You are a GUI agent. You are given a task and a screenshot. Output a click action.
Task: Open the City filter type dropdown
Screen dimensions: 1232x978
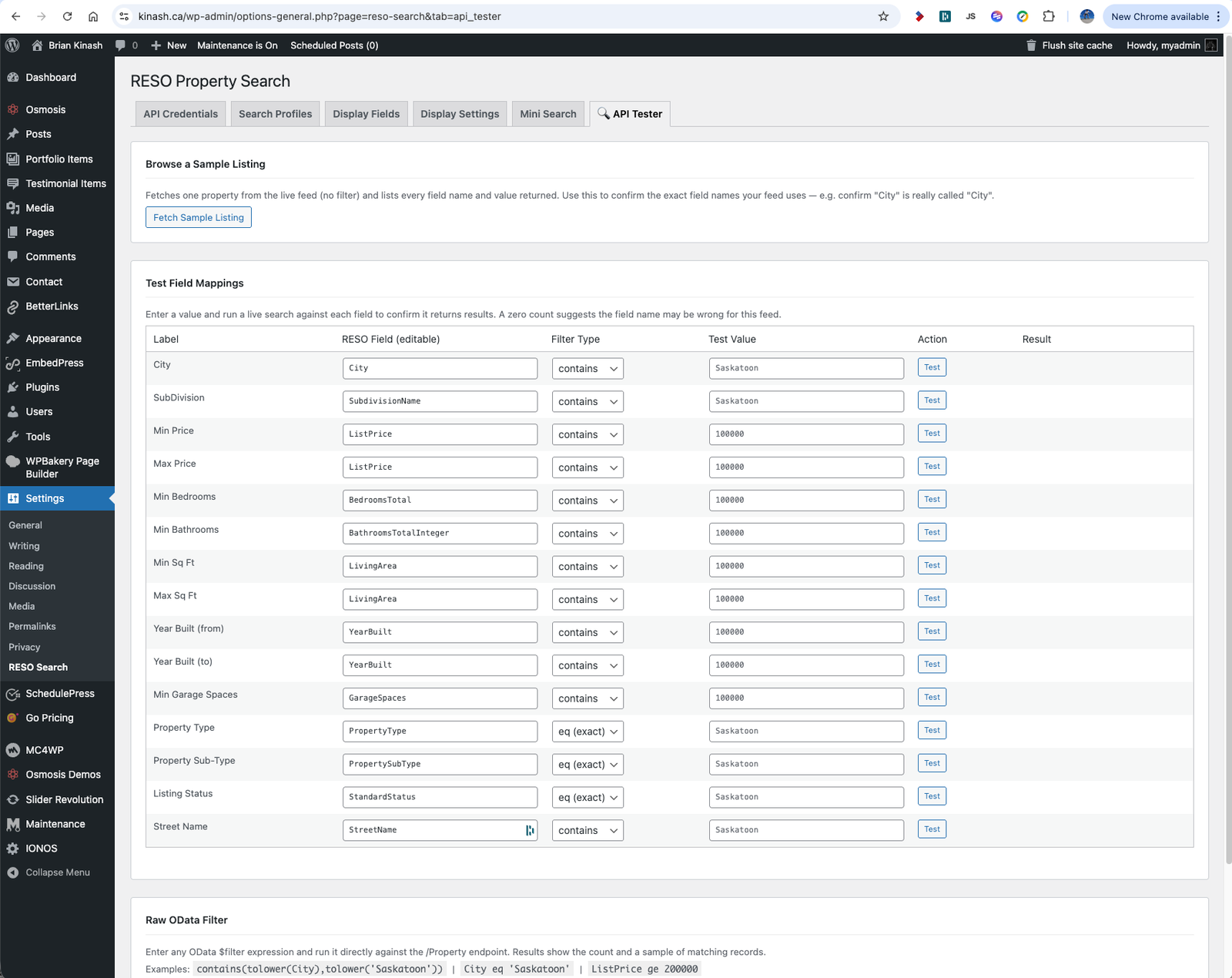(x=588, y=369)
